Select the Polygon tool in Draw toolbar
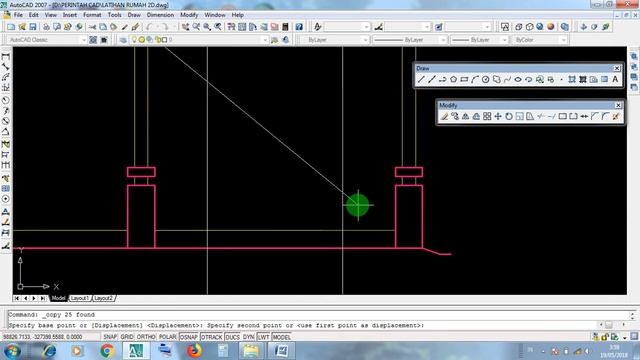This screenshot has width=640, height=360. (453, 80)
